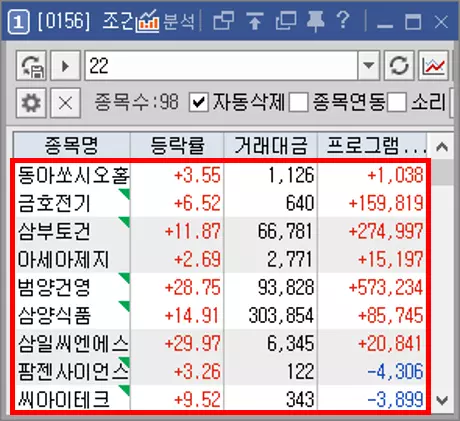Image resolution: width=460 pixels, height=421 pixels.
Task: Open settings with the gear icon
Action: (x=31, y=103)
